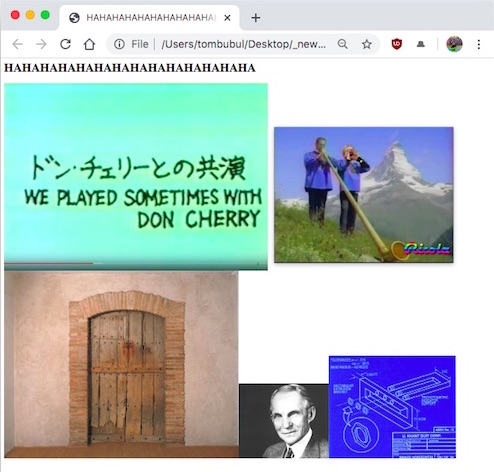Open the profile avatar menu

454,44
